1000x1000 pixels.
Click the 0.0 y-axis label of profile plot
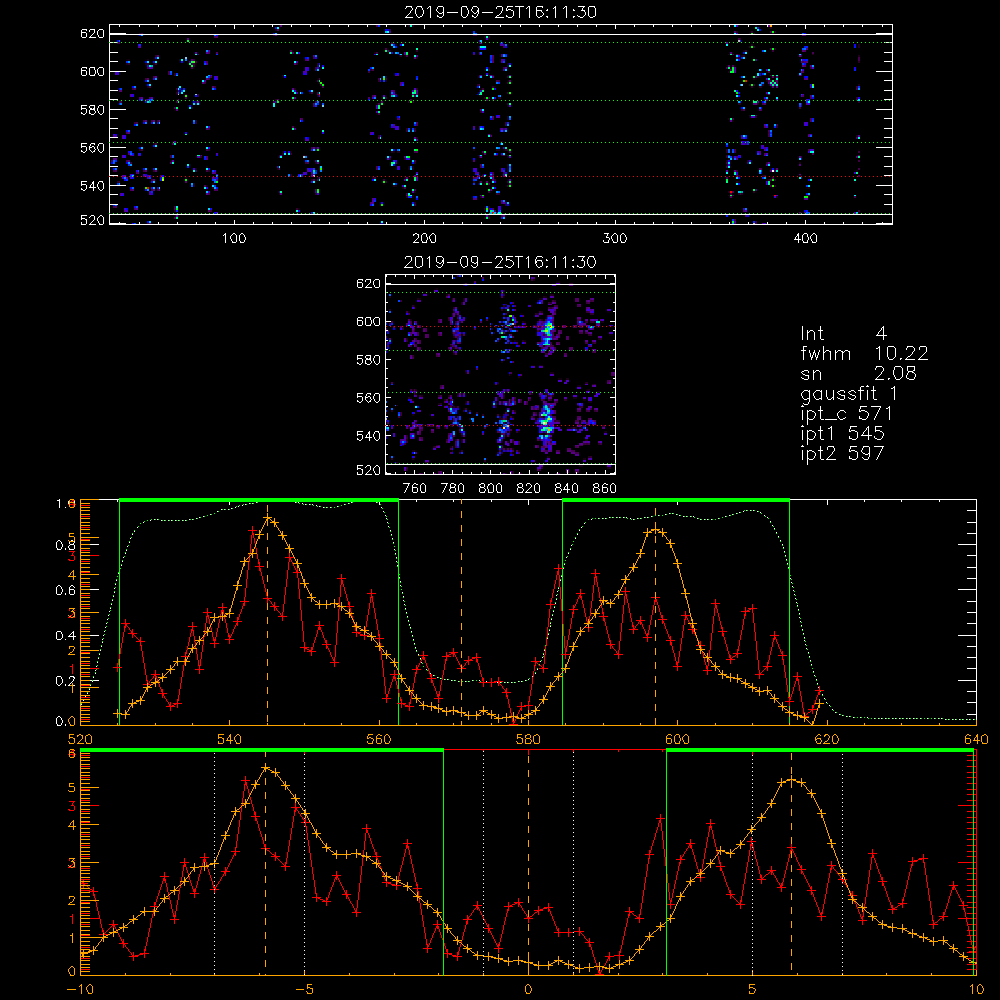[x=65, y=722]
